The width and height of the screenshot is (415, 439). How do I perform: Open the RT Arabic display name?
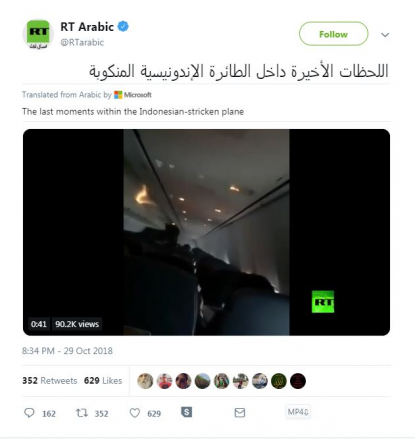click(x=87, y=27)
